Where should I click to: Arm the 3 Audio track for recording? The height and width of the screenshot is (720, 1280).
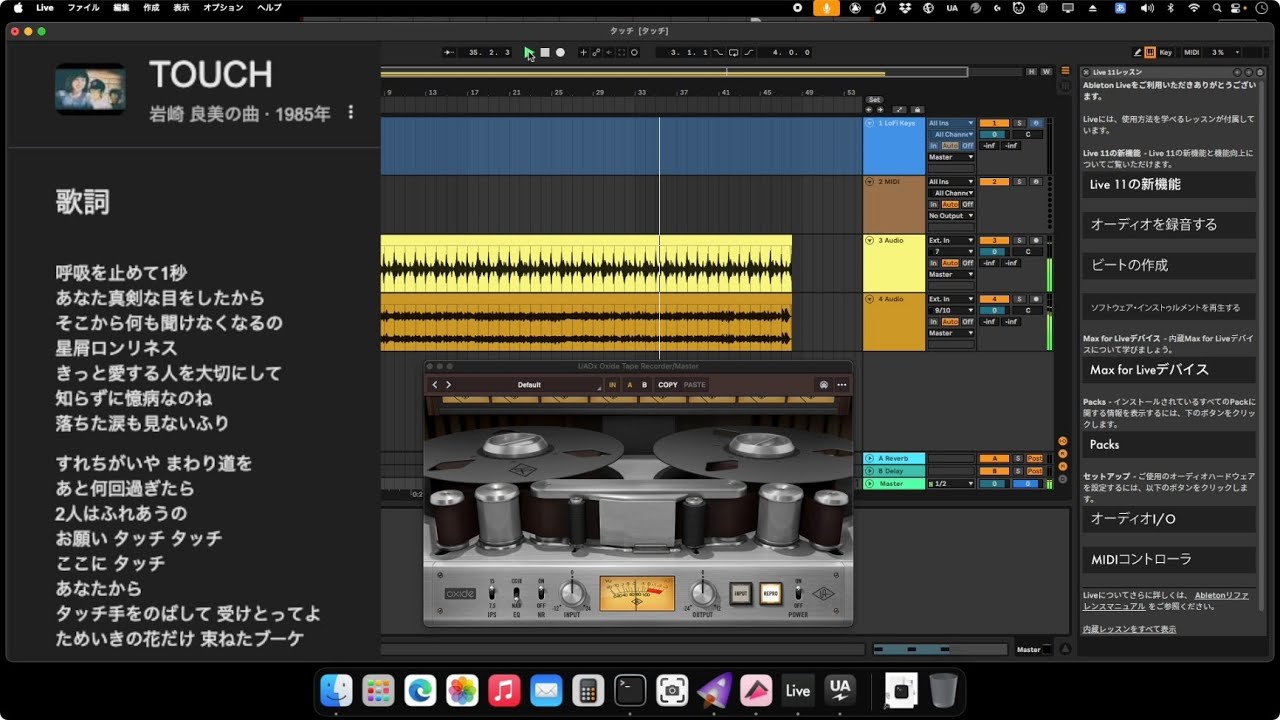tap(1035, 240)
